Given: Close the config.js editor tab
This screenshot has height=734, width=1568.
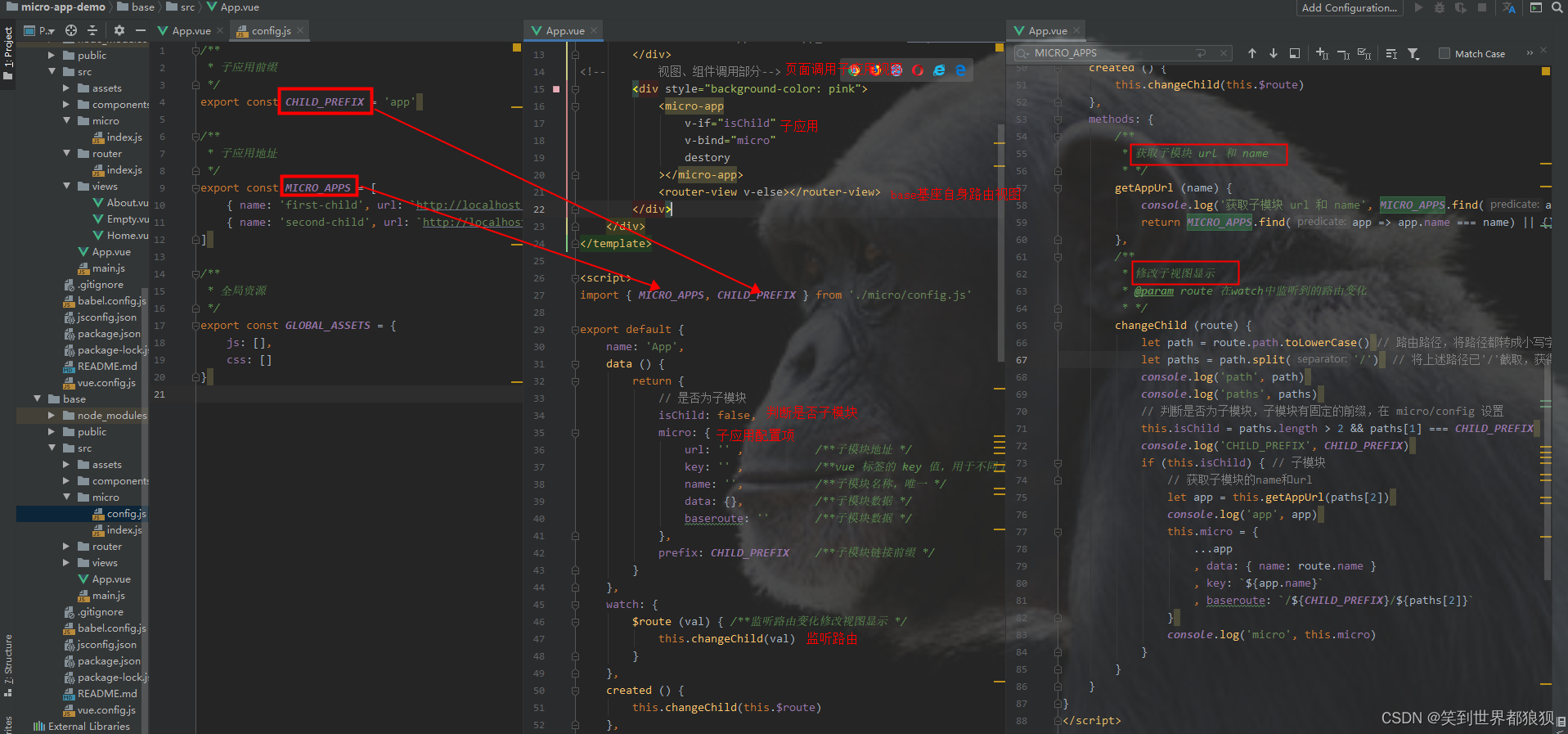Looking at the screenshot, I should [300, 30].
